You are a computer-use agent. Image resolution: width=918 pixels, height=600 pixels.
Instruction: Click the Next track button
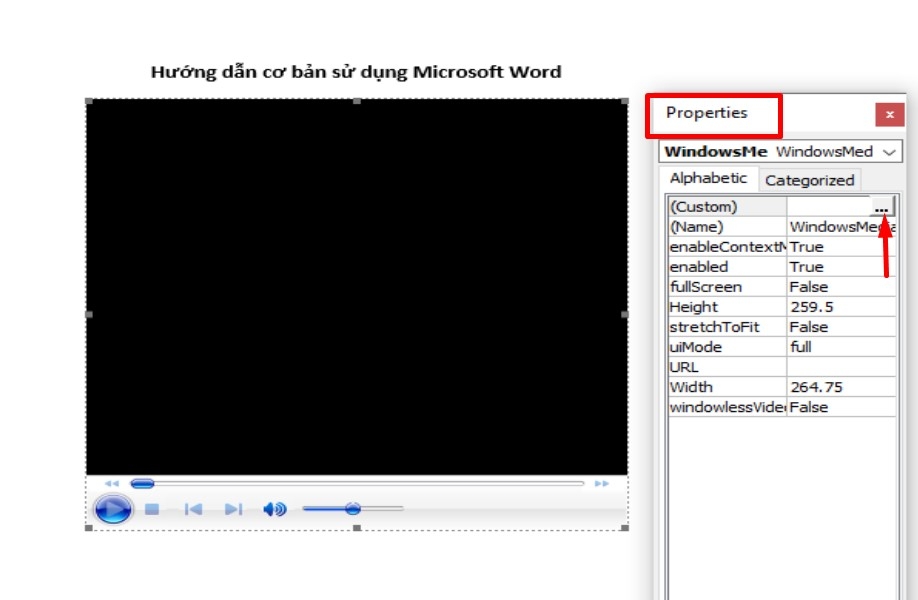click(234, 509)
